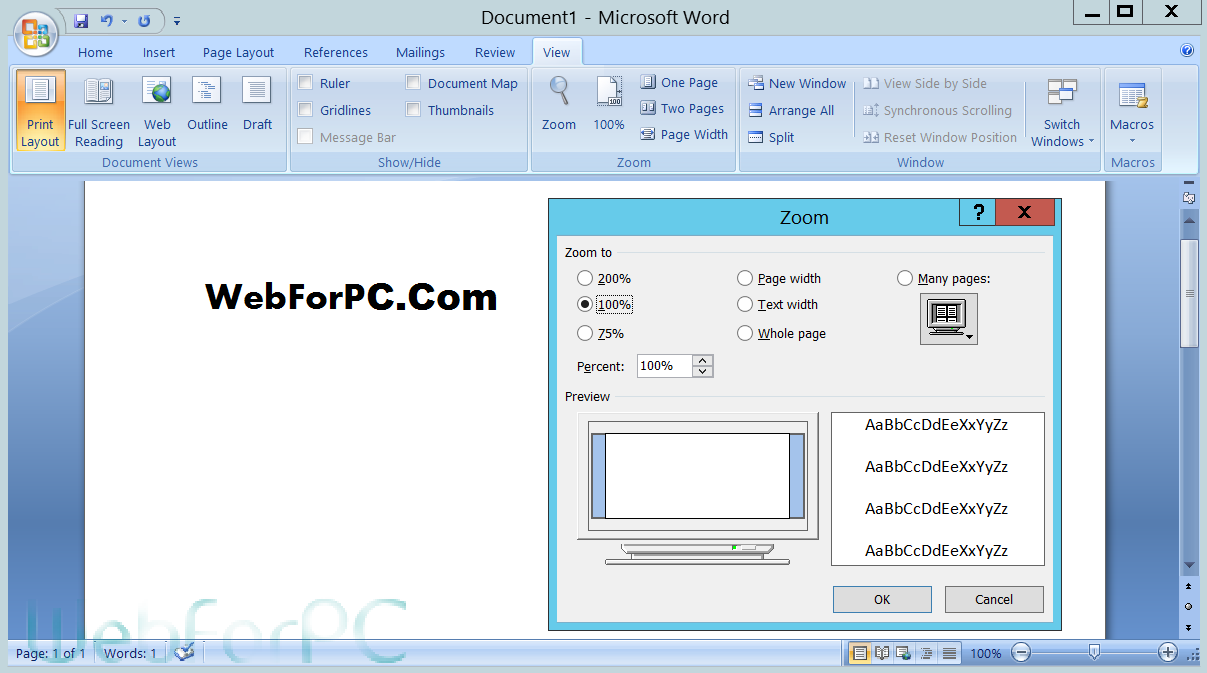The width and height of the screenshot is (1207, 673).
Task: Enable the Gridlines checkbox
Action: [x=305, y=110]
